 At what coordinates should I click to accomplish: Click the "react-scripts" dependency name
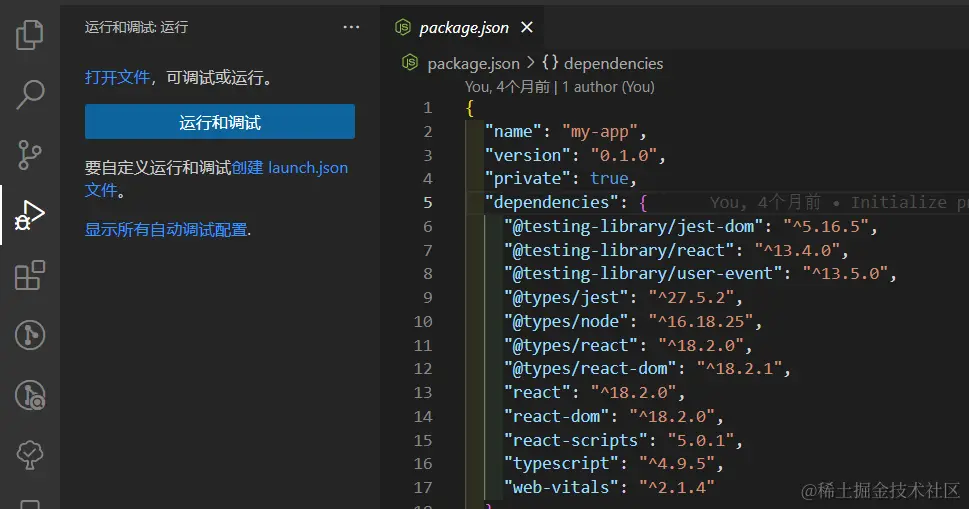click(x=576, y=440)
